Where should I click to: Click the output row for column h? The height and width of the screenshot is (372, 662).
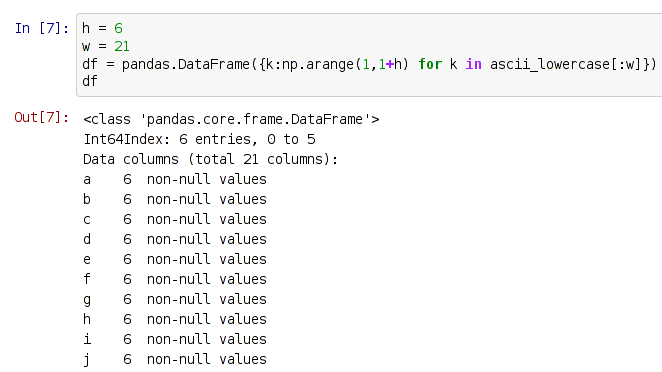pos(175,319)
